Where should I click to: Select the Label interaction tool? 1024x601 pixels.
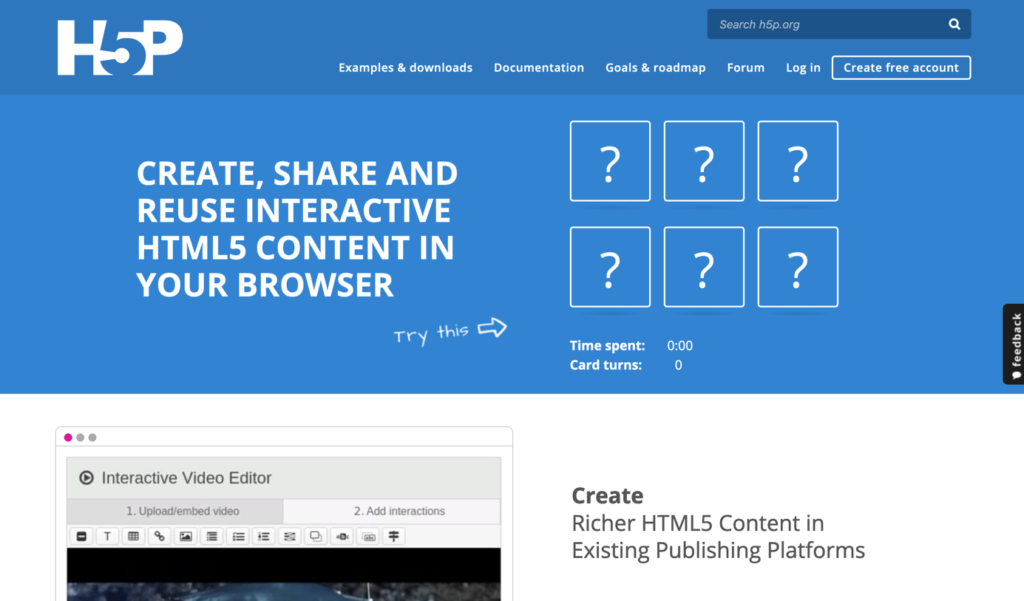click(82, 536)
